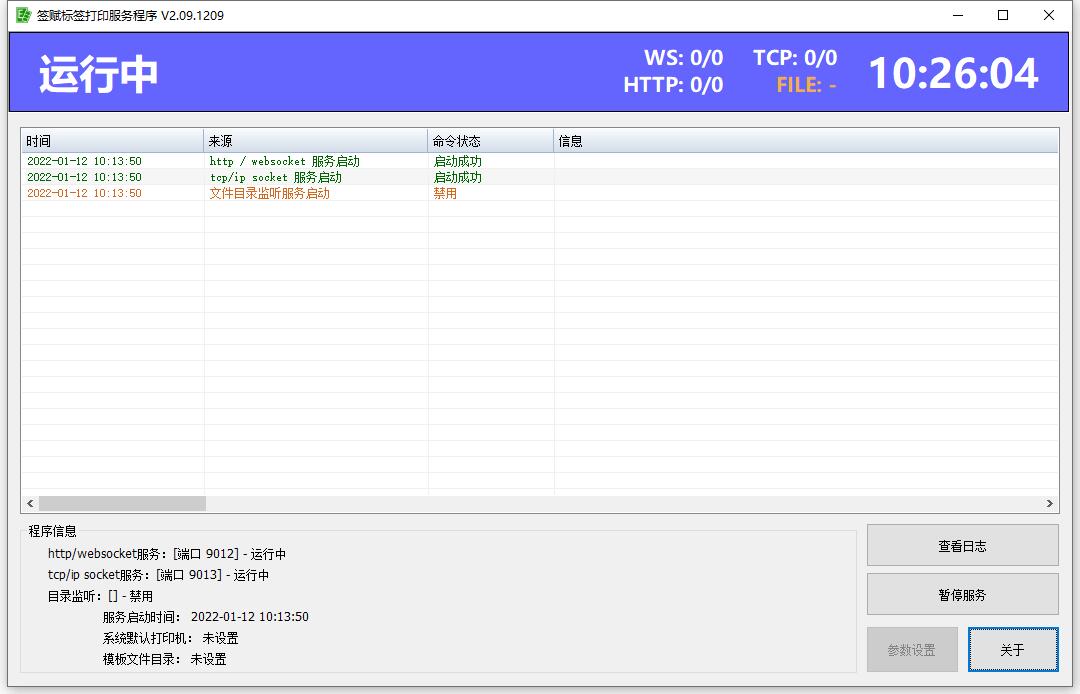Image resolution: width=1080 pixels, height=694 pixels.
Task: Click the 服务启动时间 line
Action: (205, 617)
